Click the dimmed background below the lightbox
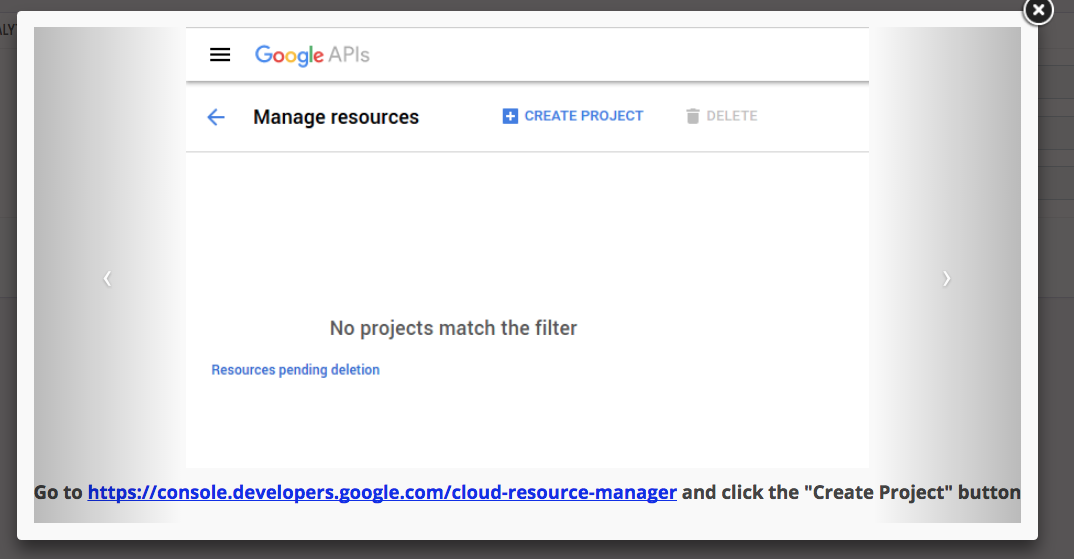Image resolution: width=1074 pixels, height=559 pixels. click(x=537, y=550)
